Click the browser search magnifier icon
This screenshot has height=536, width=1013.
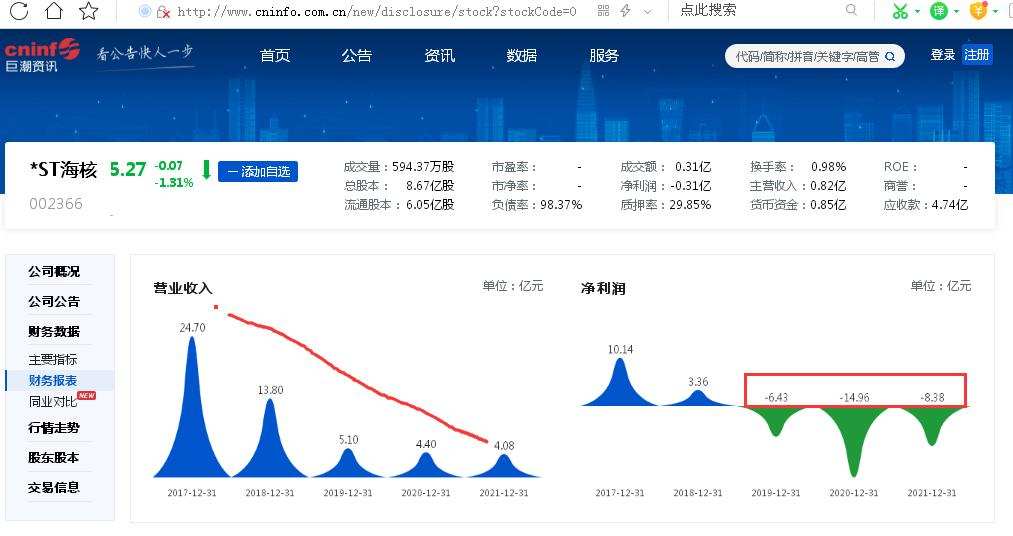point(851,10)
